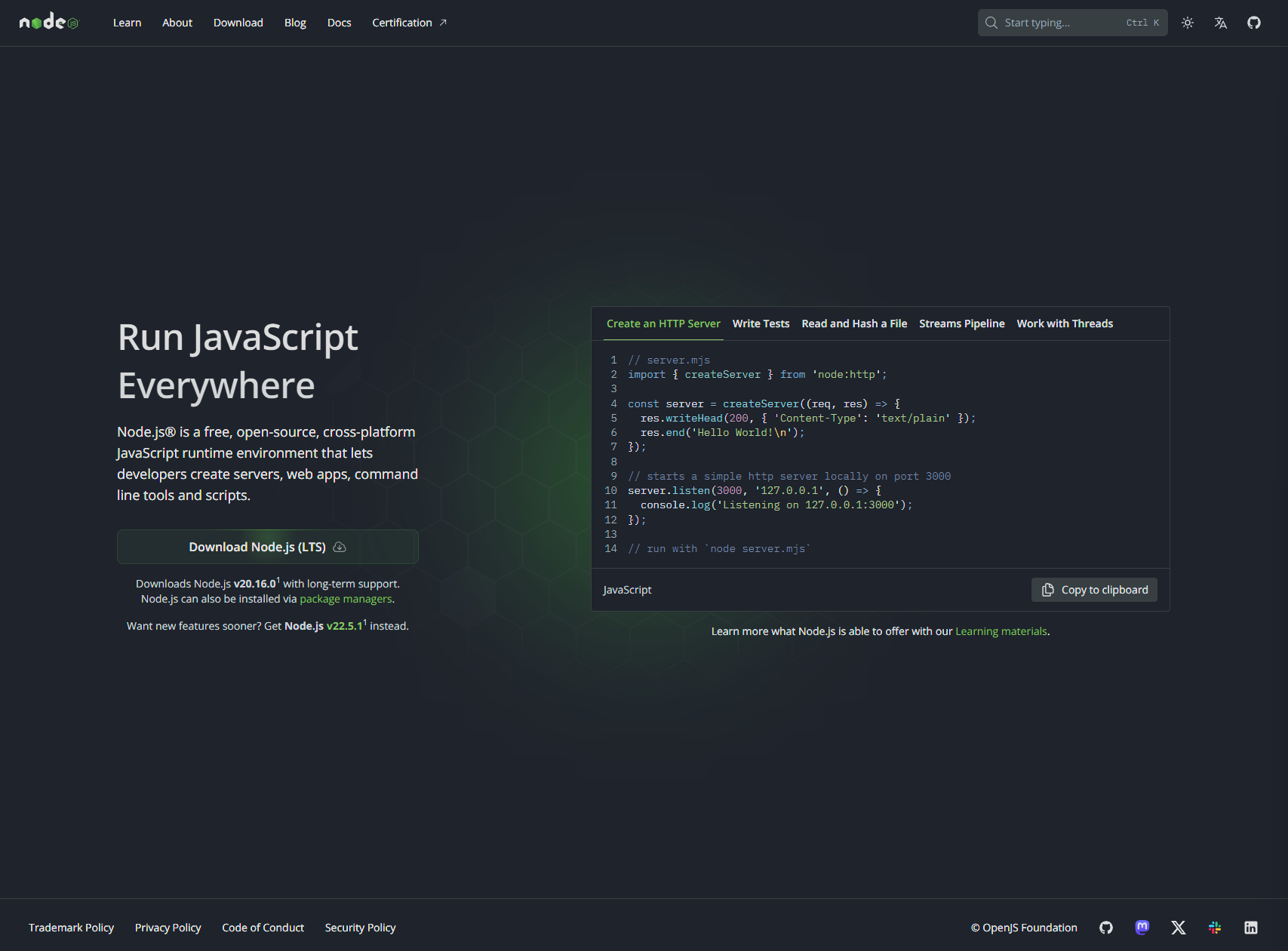Open the Learn menu item
The height and width of the screenshot is (951, 1288).
point(128,23)
